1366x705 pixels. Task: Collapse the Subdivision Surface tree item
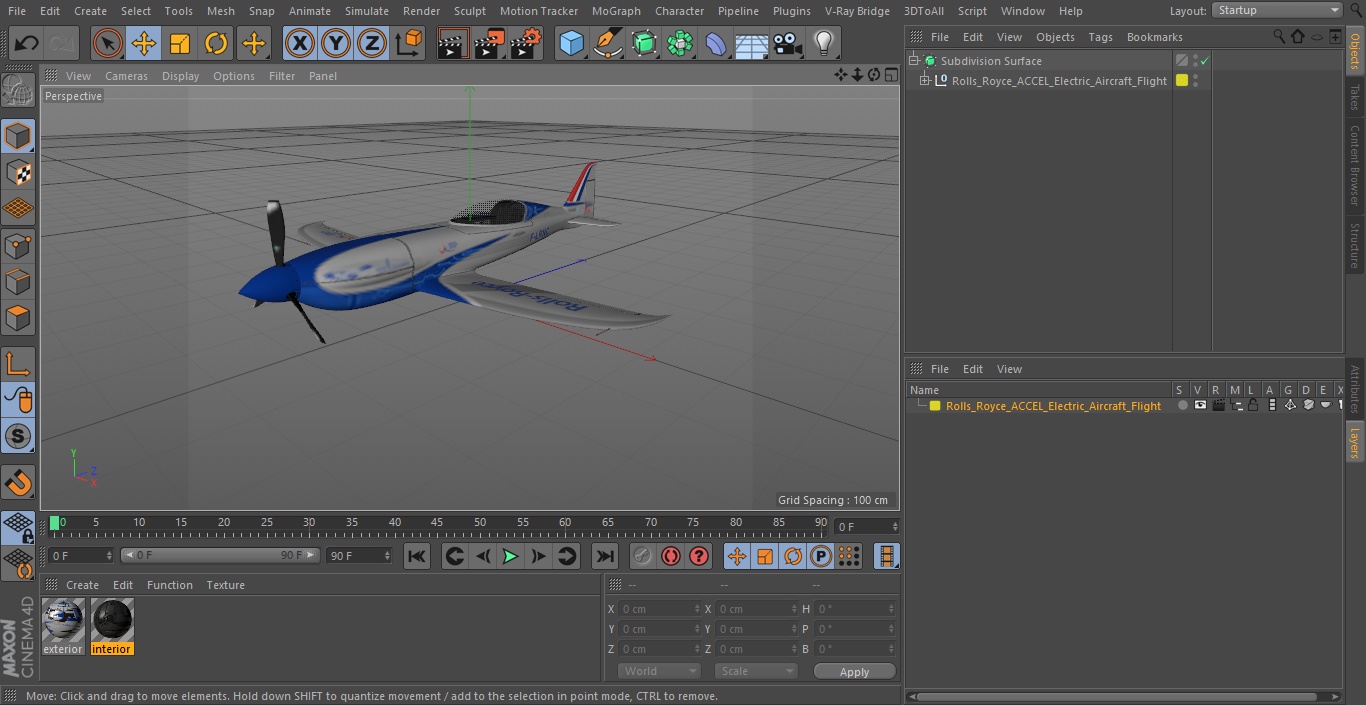point(913,61)
